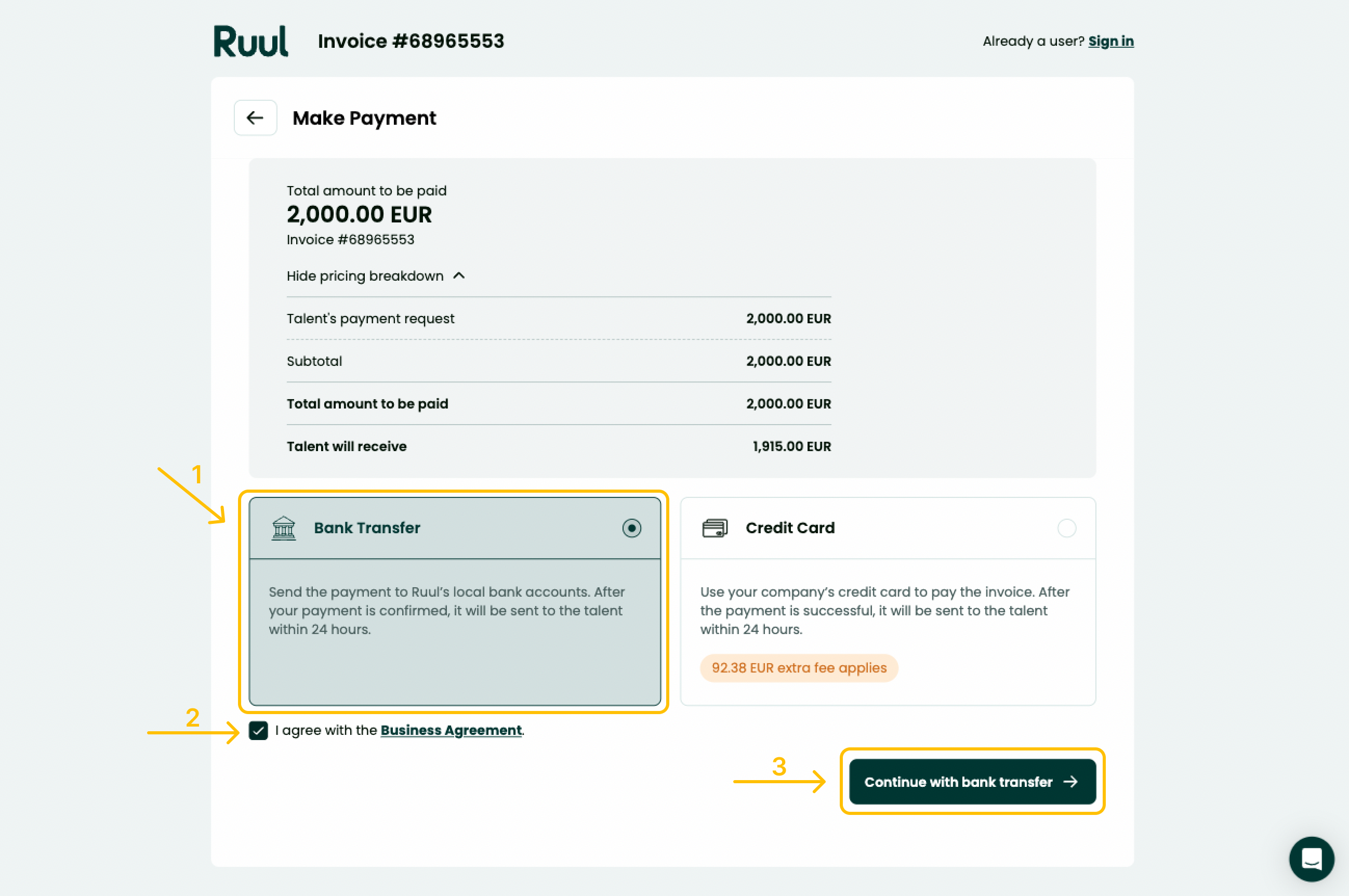Click the bank building icon

pyautogui.click(x=283, y=528)
